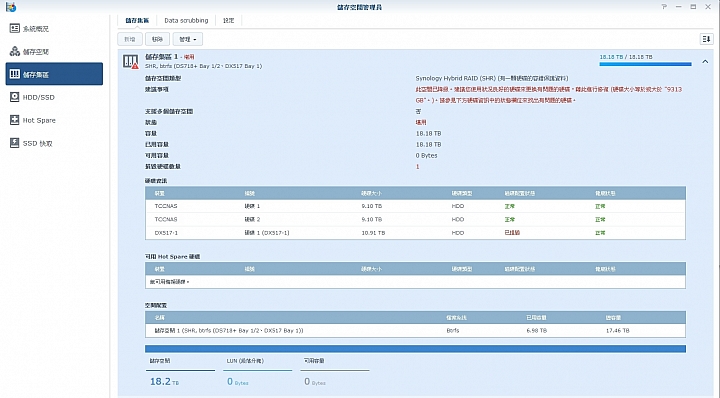Click the 儲存集區 1 pool title

click(x=161, y=56)
